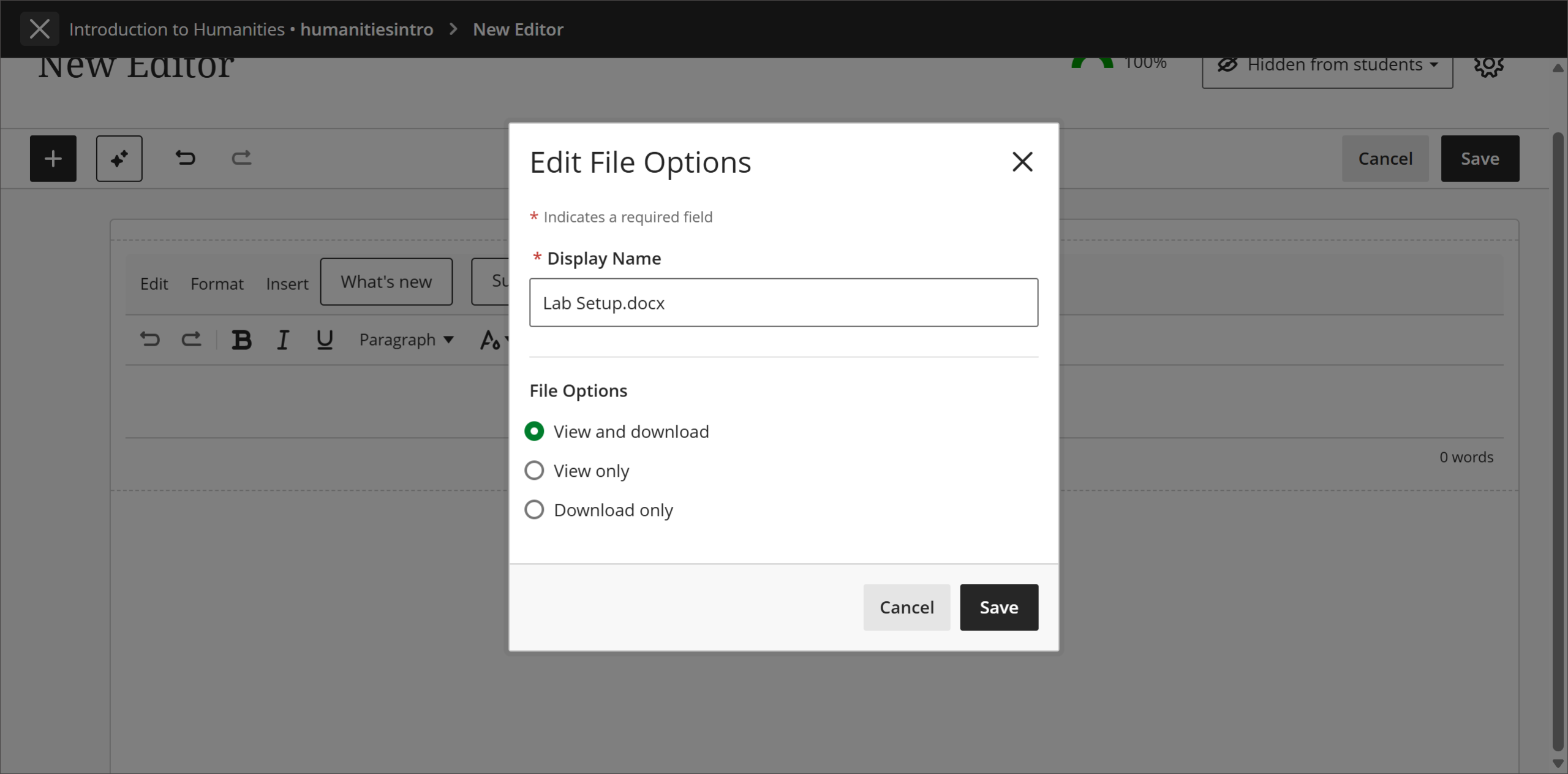Click the page-level Cancel button

1385,159
